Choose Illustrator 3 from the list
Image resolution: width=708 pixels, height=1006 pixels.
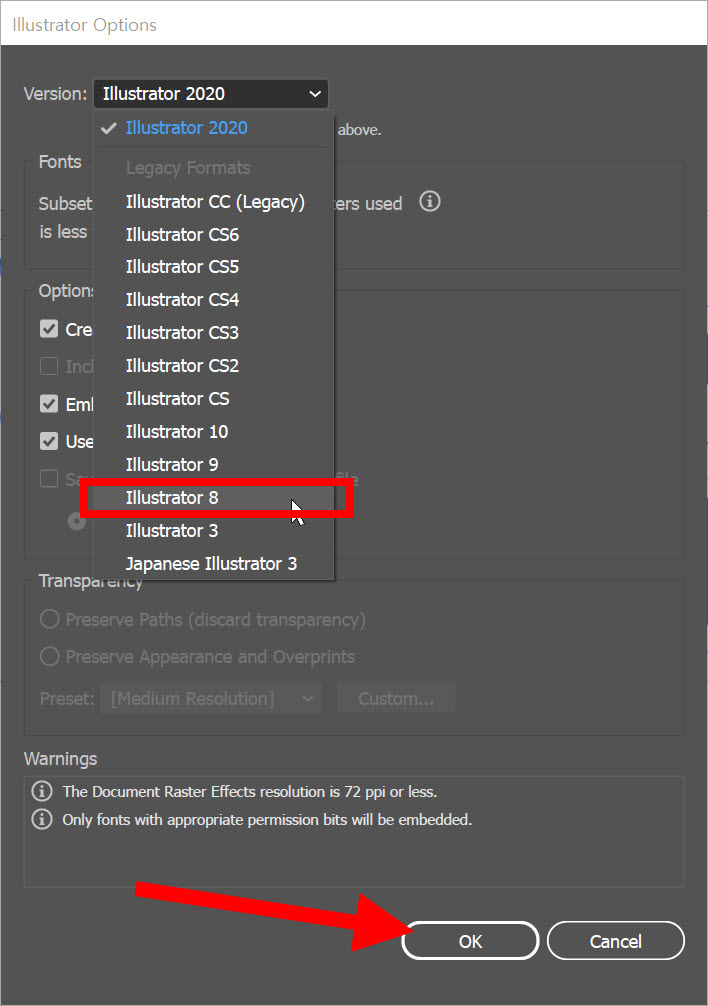tap(214, 531)
